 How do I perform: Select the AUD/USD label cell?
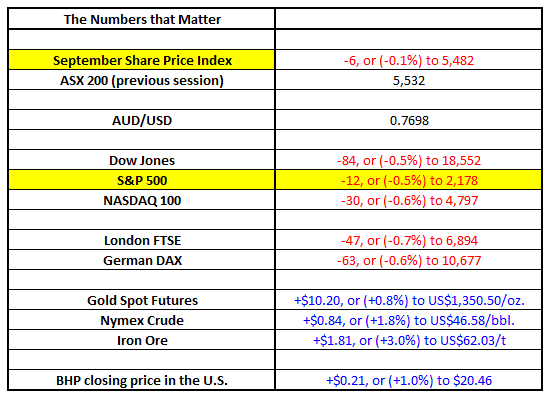click(x=142, y=120)
